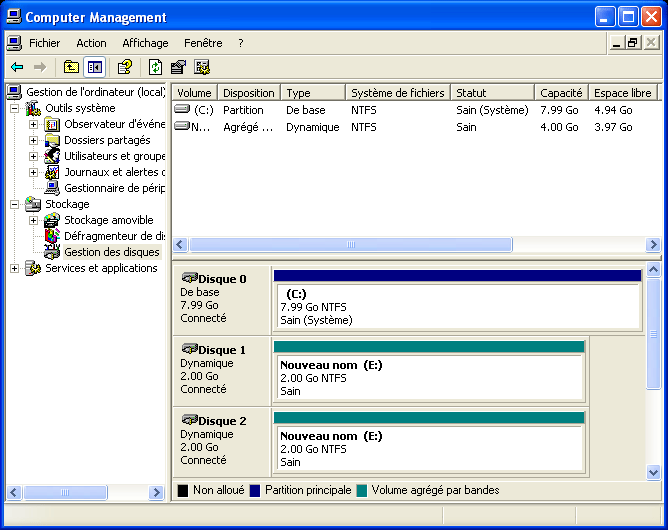Viewport: 668px width, 530px height.
Task: Click the Observateur d'événements icon
Action: coord(52,124)
